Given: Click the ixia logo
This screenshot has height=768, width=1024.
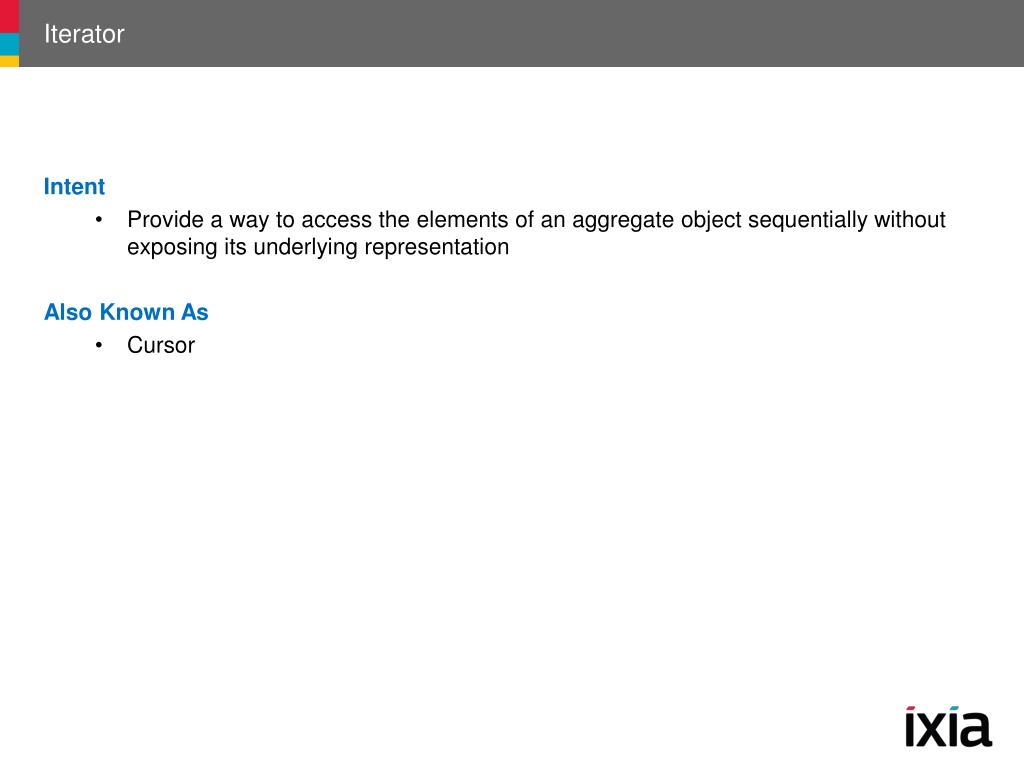Looking at the screenshot, I should tap(948, 726).
